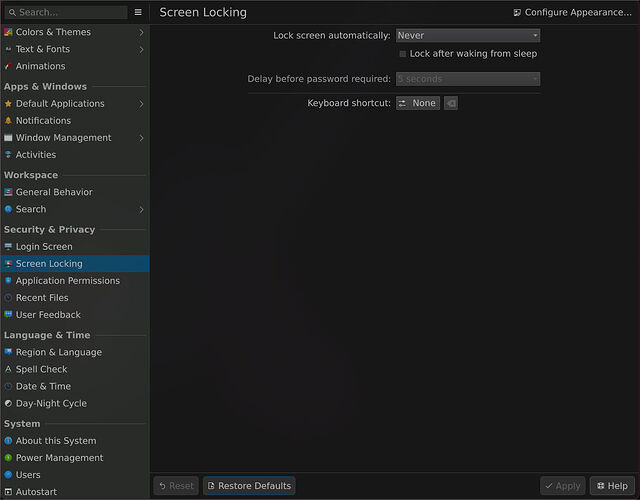The width and height of the screenshot is (640, 500).
Task: Expand the Default Applications chevron
Action: tap(141, 104)
